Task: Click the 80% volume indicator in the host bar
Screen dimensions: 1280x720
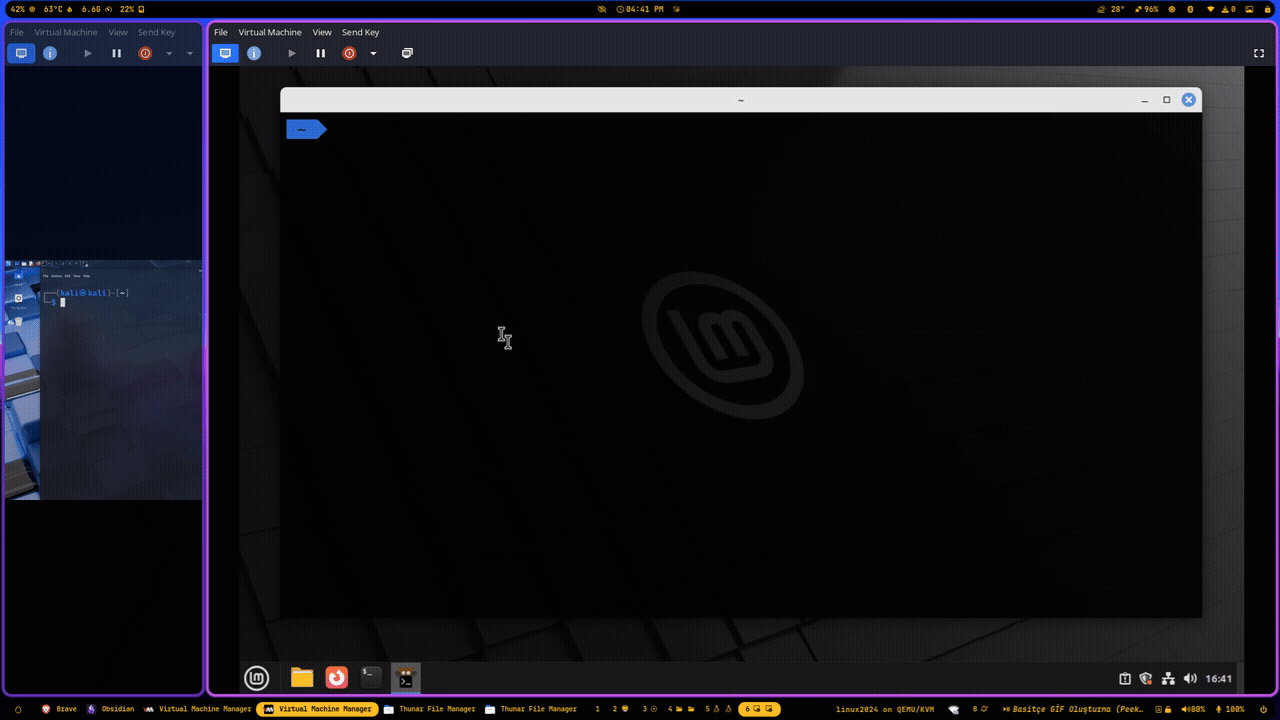Action: click(1194, 709)
